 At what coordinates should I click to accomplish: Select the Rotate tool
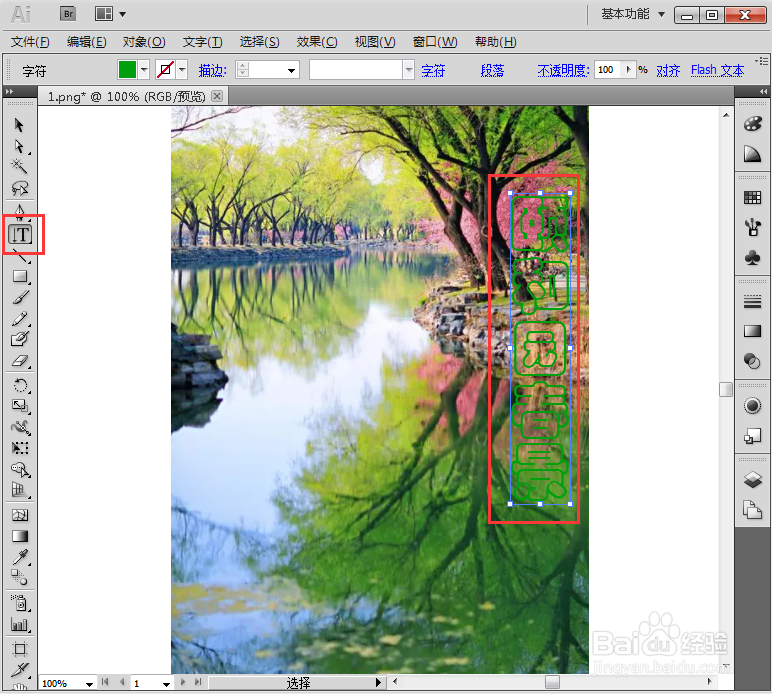(x=20, y=385)
